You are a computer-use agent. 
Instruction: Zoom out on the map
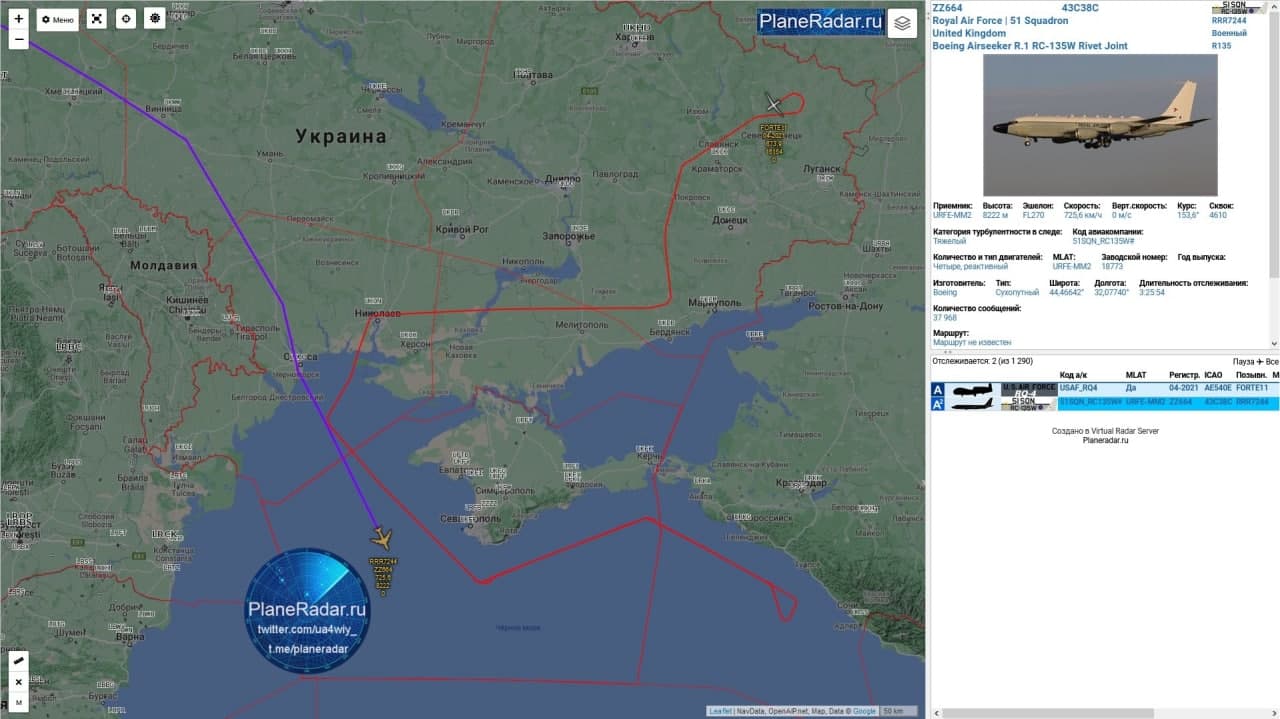coord(18,40)
